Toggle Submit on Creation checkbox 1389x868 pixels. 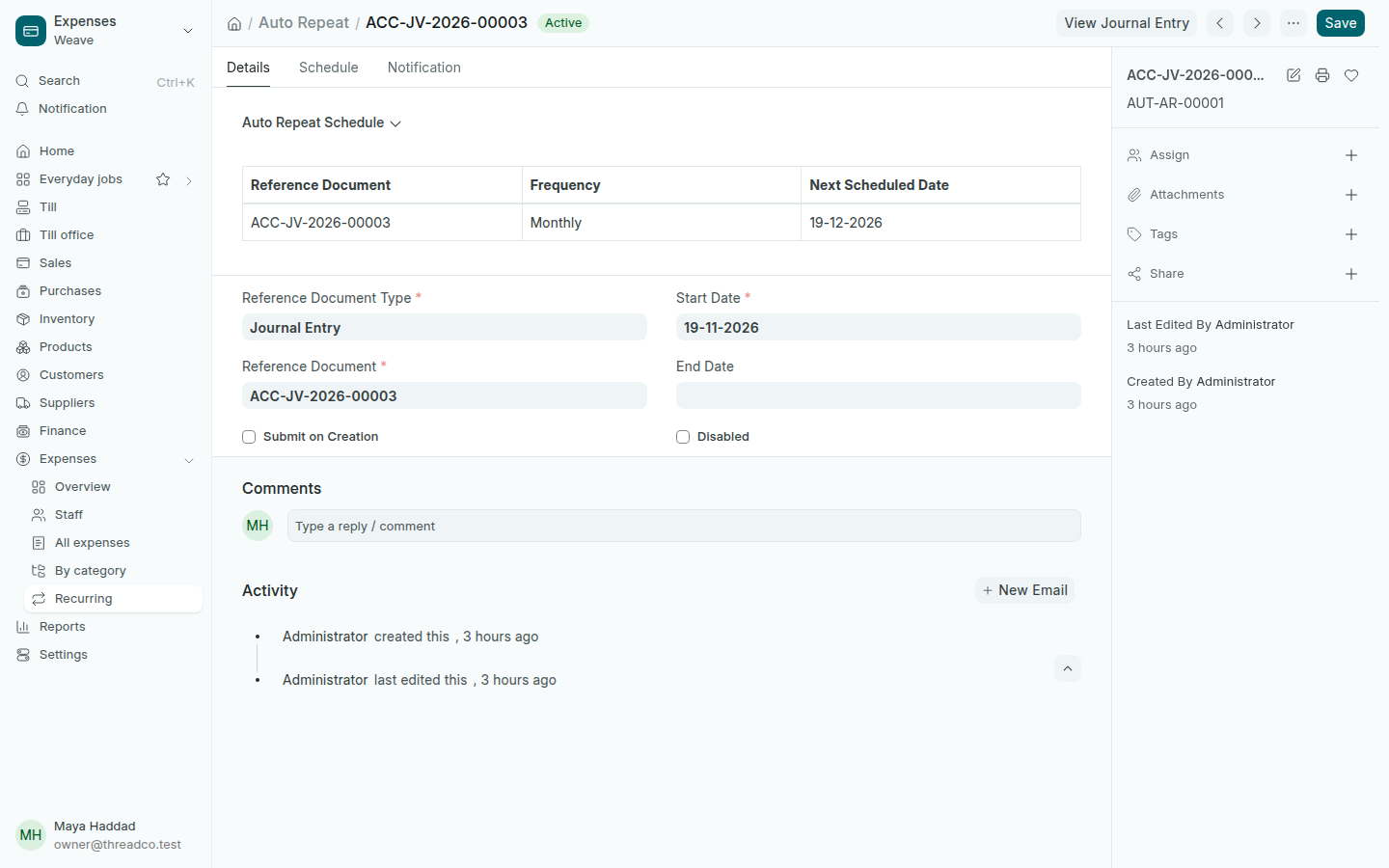coord(249,437)
